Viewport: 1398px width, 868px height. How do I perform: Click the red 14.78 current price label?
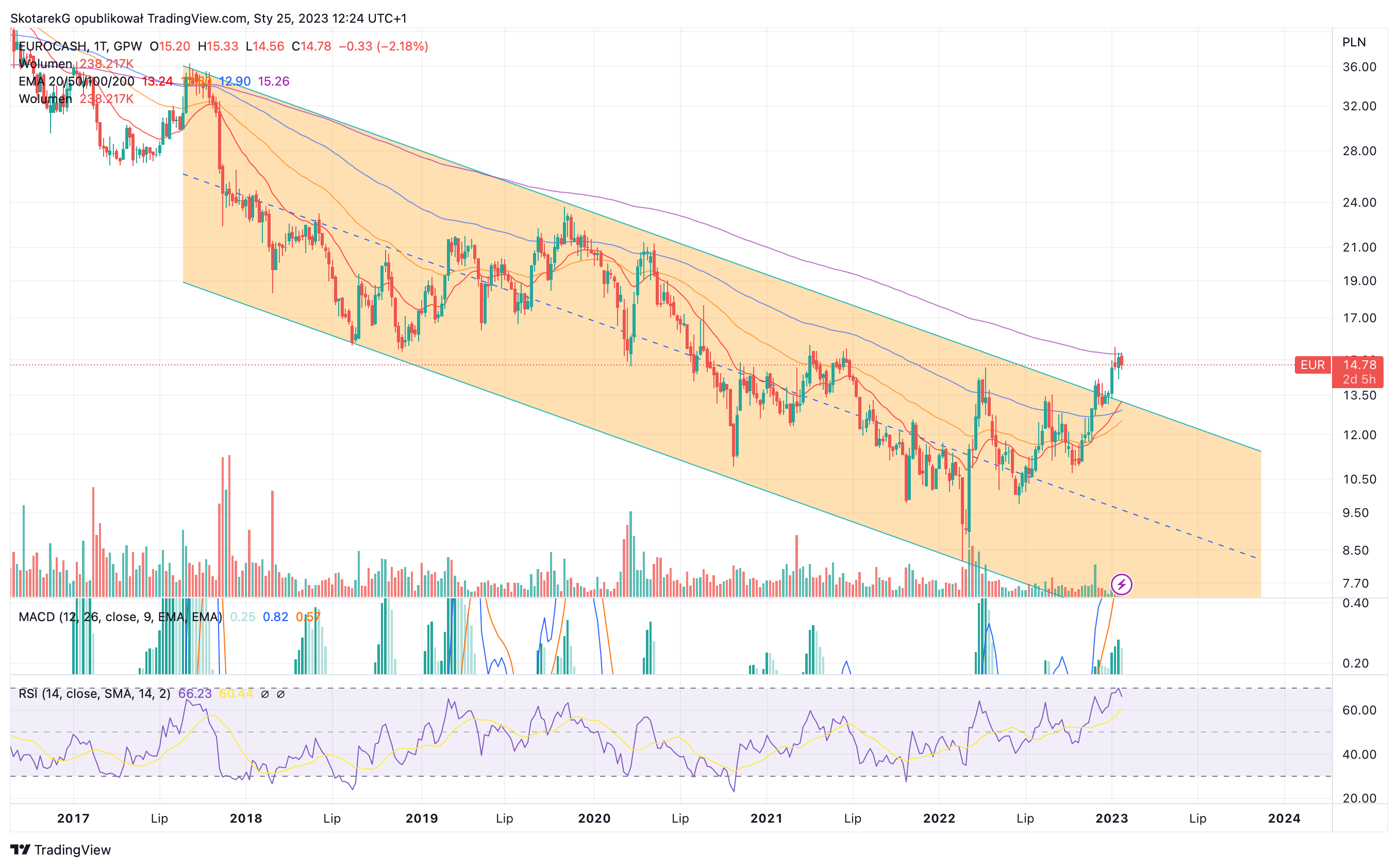(x=1359, y=365)
